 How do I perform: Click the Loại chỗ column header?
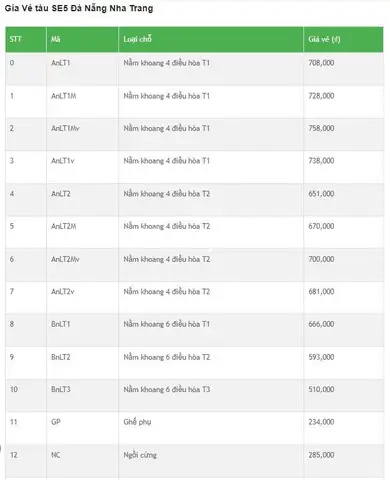[138, 39]
